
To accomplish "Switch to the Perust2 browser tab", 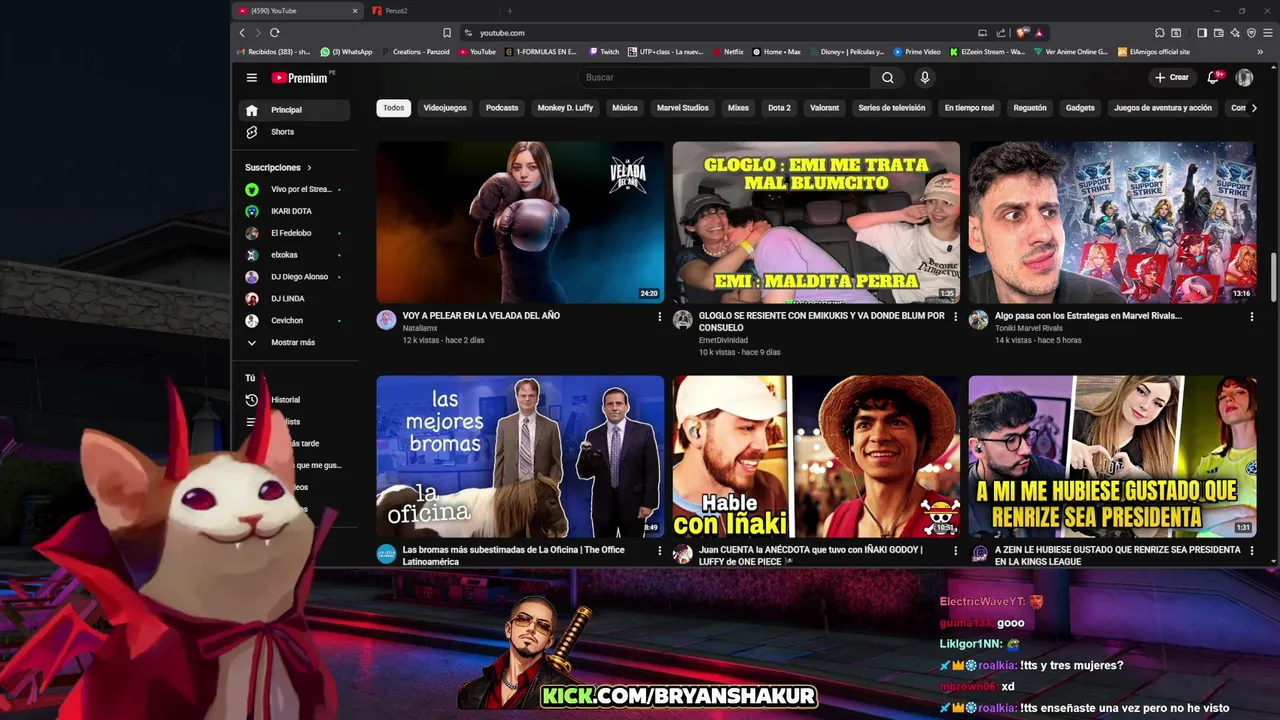I will (x=430, y=11).
